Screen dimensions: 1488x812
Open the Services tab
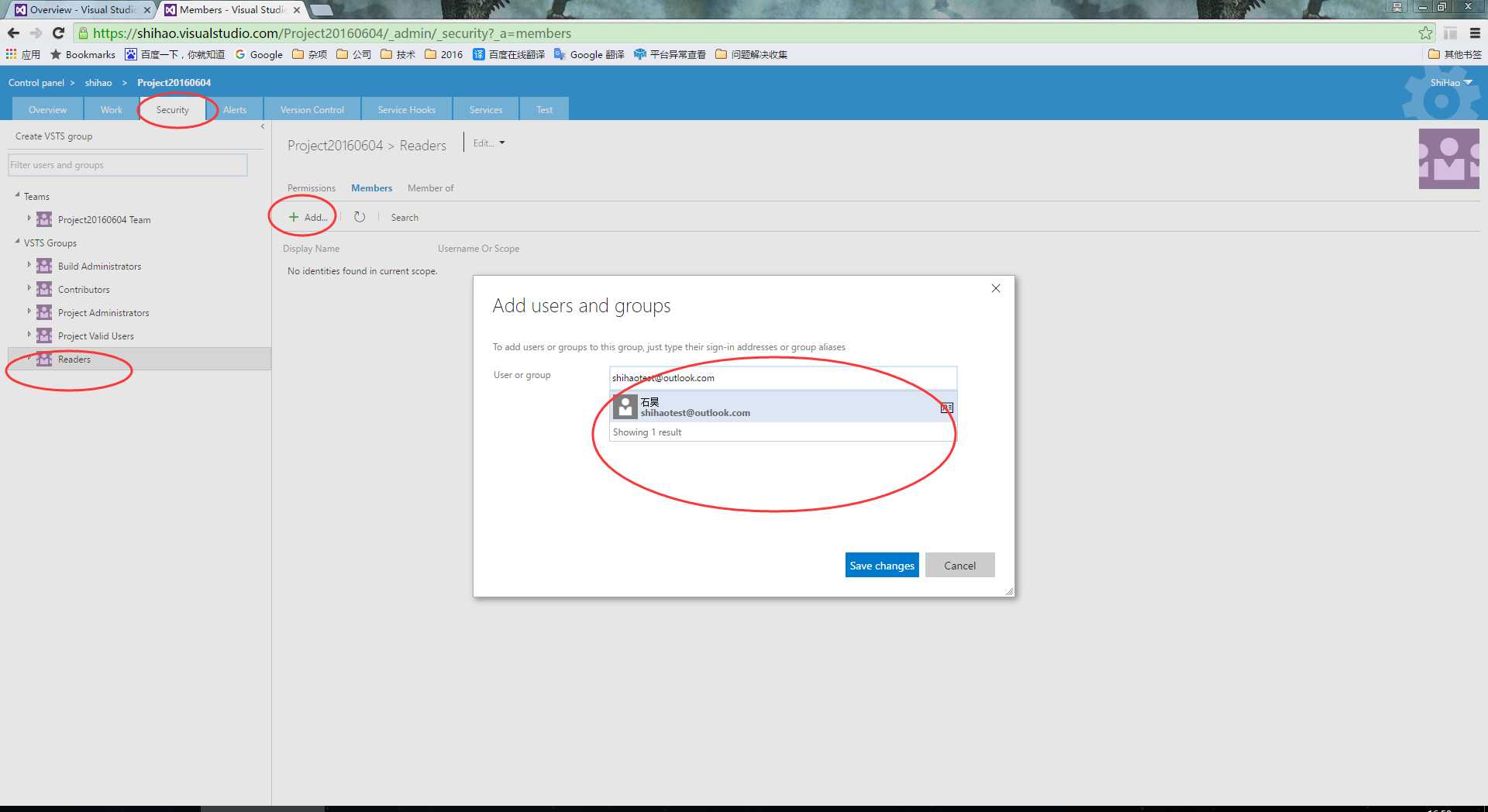click(486, 109)
